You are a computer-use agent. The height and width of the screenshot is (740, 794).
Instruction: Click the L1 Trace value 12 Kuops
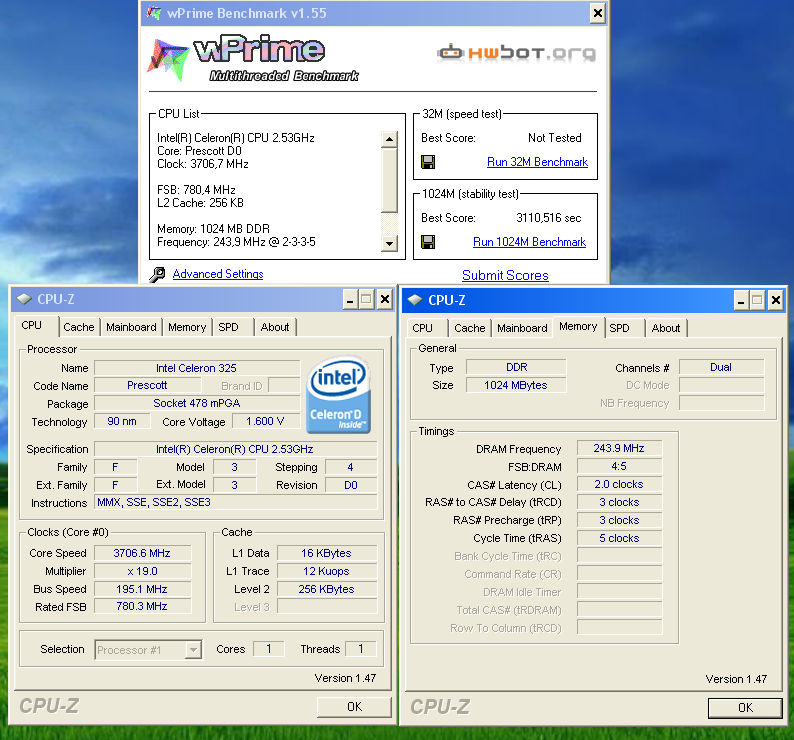(327, 571)
